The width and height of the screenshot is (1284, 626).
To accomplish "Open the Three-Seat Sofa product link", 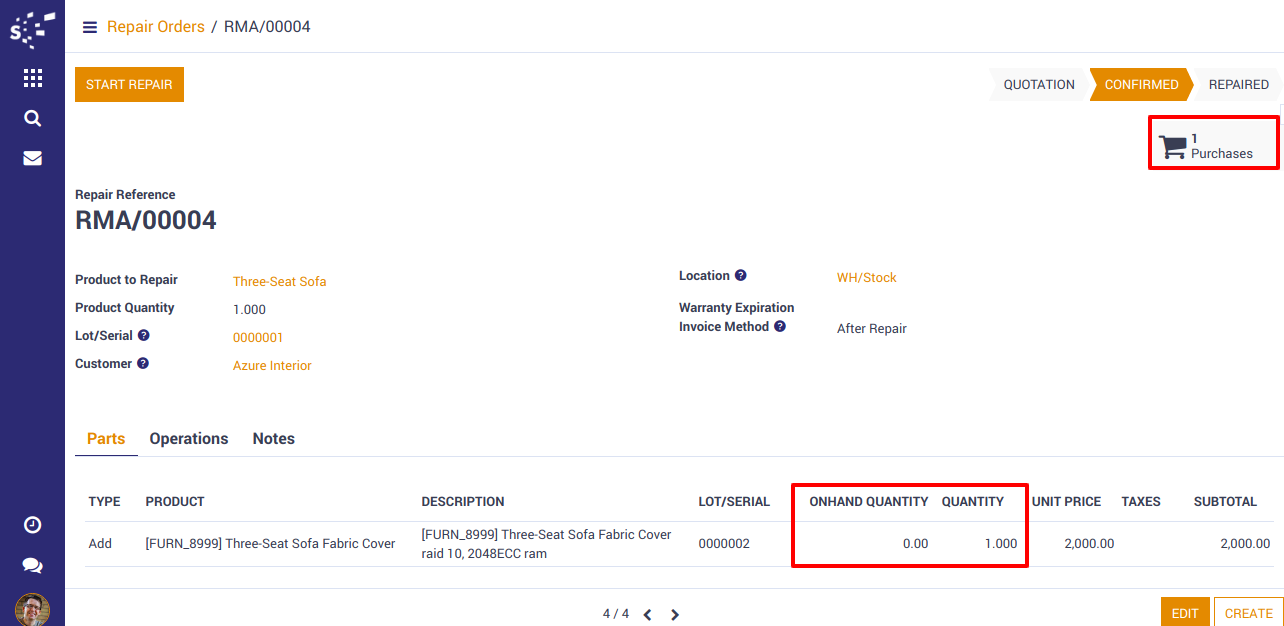I will click(279, 282).
